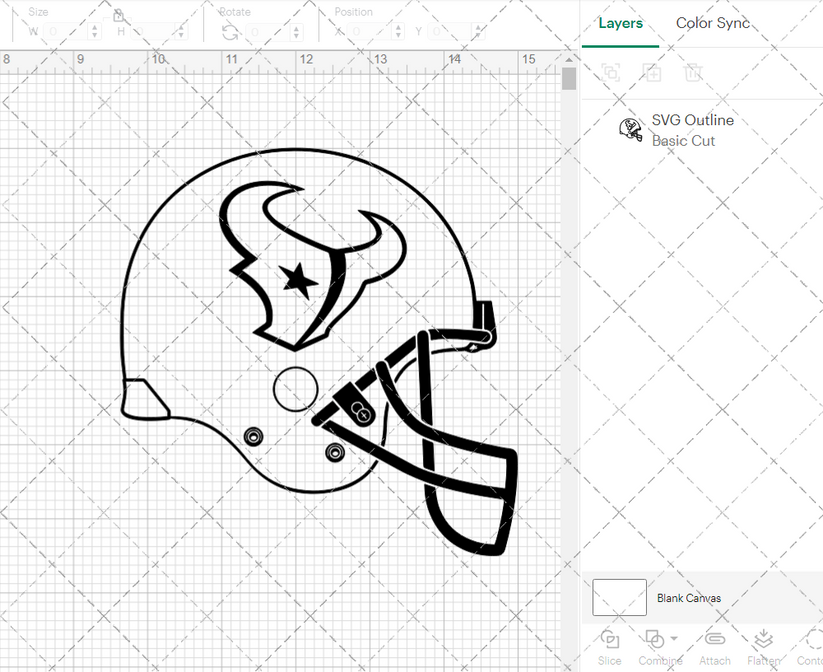The height and width of the screenshot is (672, 823).
Task: Open the Combine options dropdown
Action: (x=674, y=637)
